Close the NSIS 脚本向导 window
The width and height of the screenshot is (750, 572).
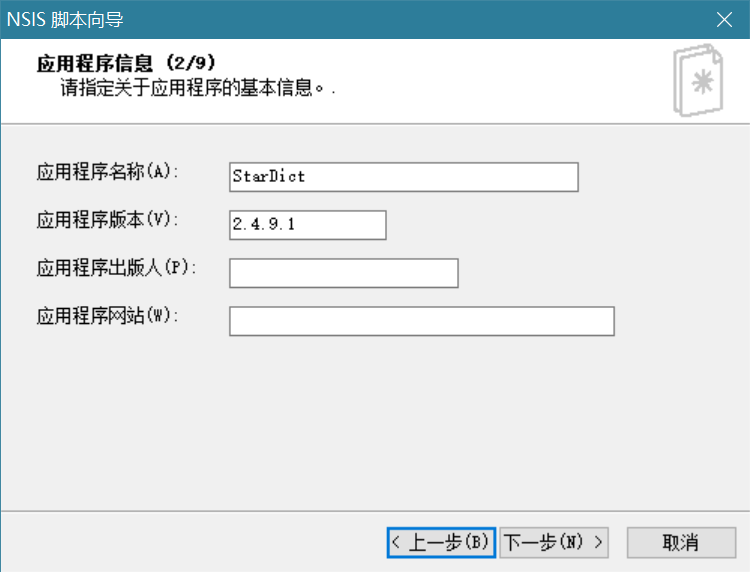(x=725, y=19)
